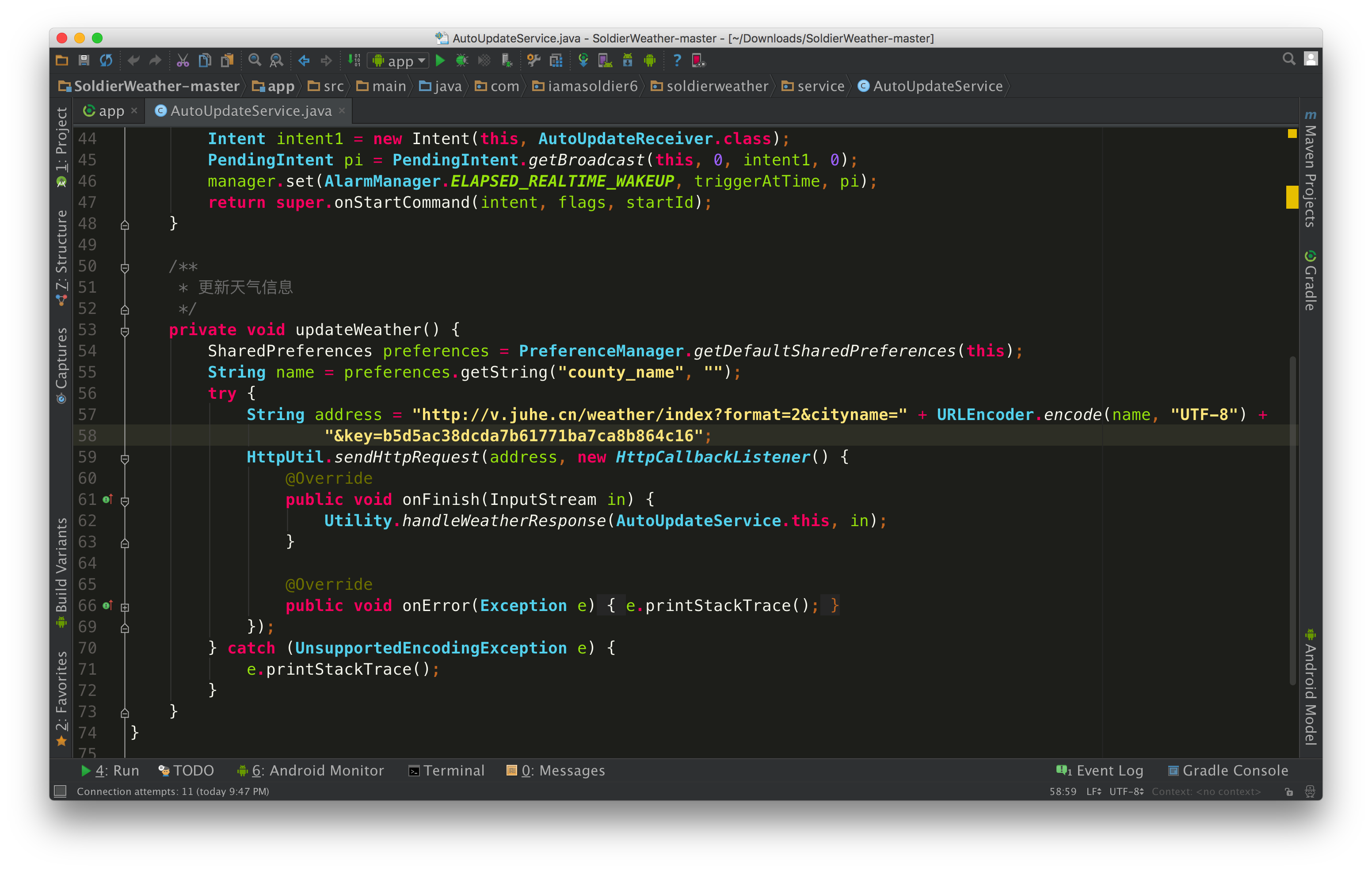The height and width of the screenshot is (871, 1372).
Task: Open the Gradle side panel
Action: point(1310,279)
